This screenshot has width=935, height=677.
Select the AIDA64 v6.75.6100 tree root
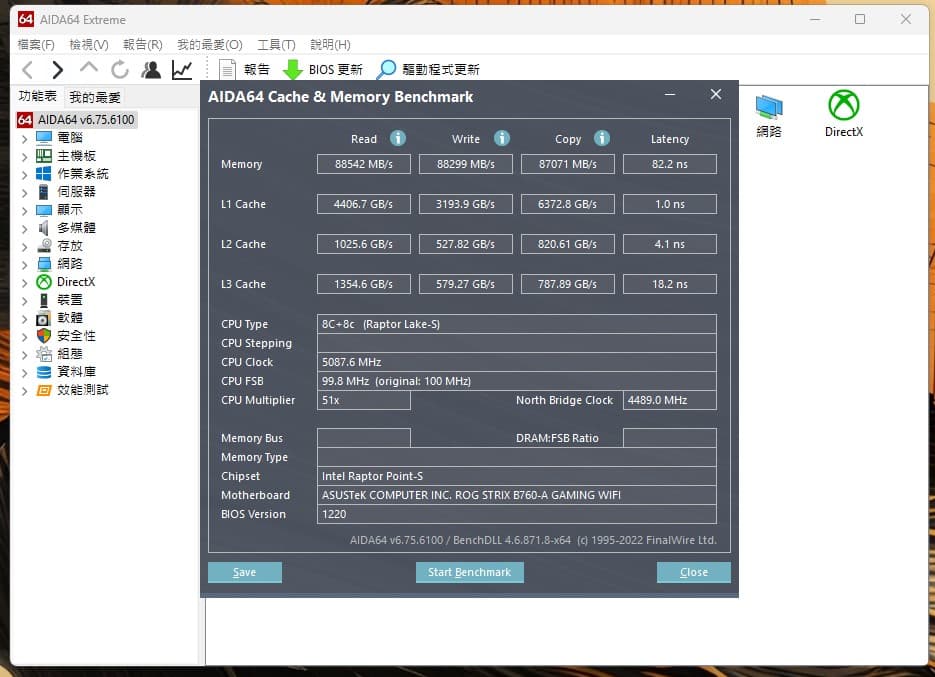click(x=77, y=120)
